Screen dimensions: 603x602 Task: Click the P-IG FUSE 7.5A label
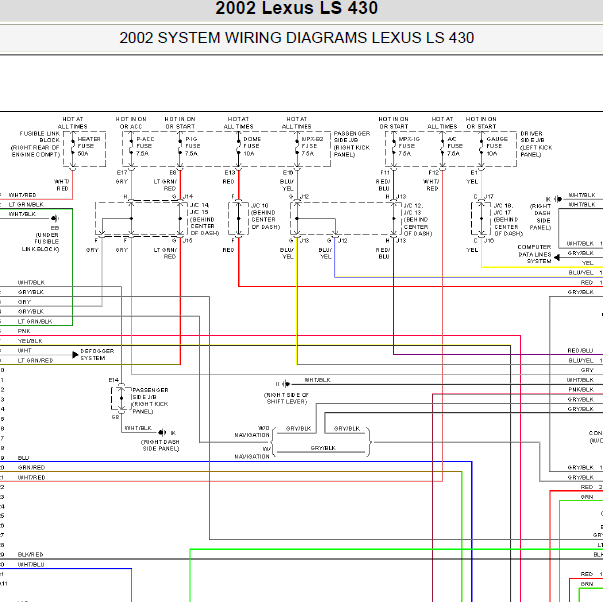[192, 146]
